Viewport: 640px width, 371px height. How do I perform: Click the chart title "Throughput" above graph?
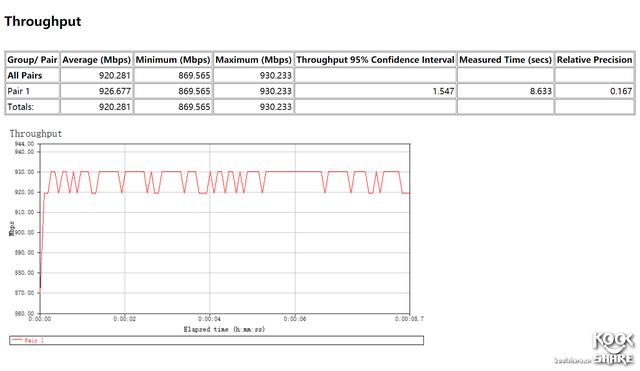[x=36, y=134]
